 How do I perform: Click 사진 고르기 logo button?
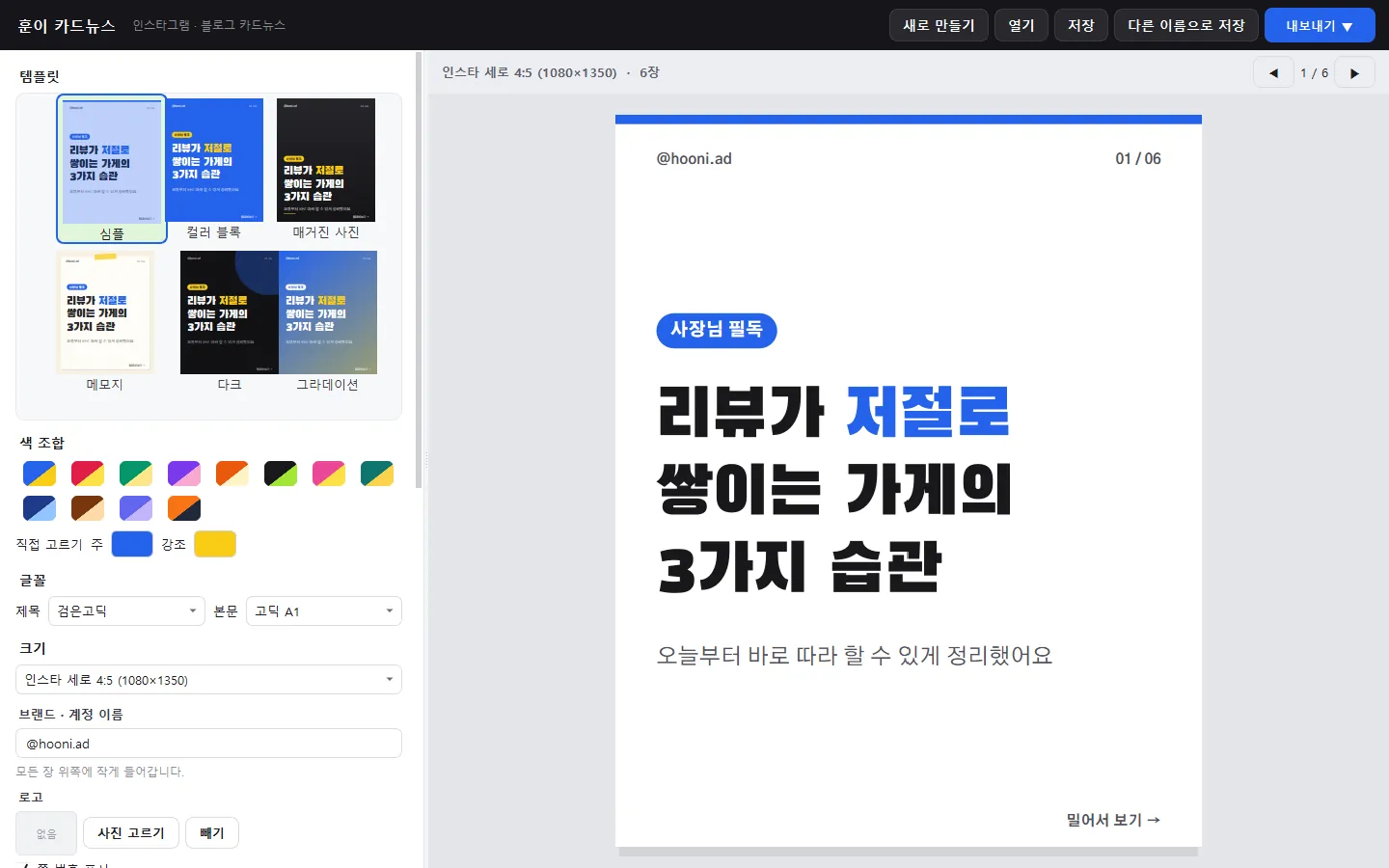pyautogui.click(x=131, y=832)
